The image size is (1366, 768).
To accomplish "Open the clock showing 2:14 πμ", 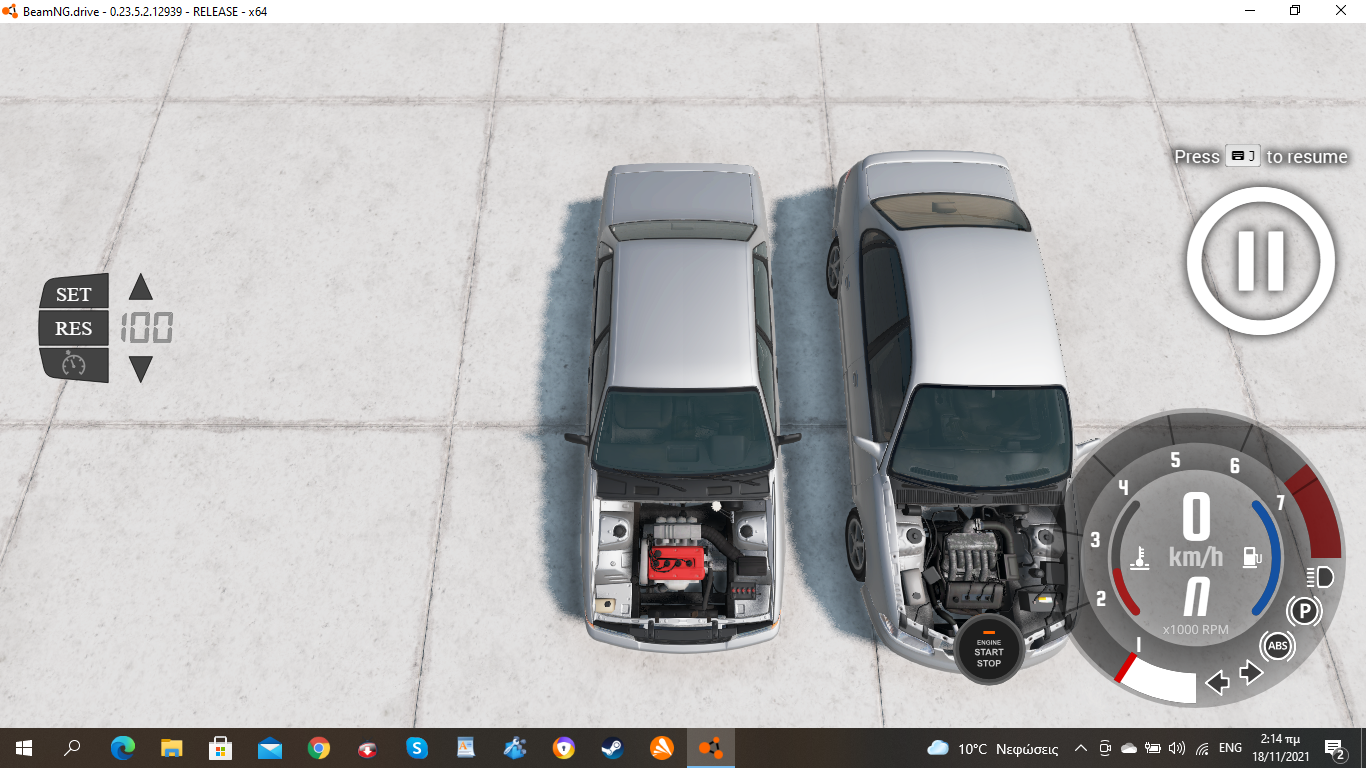I will 1280,747.
